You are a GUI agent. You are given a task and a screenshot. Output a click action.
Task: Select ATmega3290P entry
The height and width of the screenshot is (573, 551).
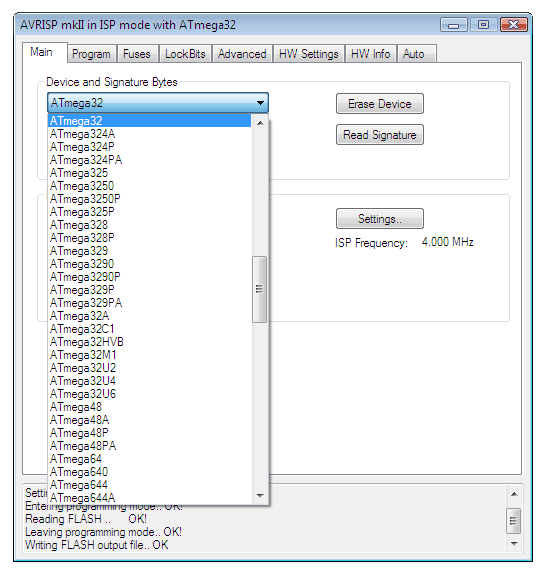click(149, 277)
